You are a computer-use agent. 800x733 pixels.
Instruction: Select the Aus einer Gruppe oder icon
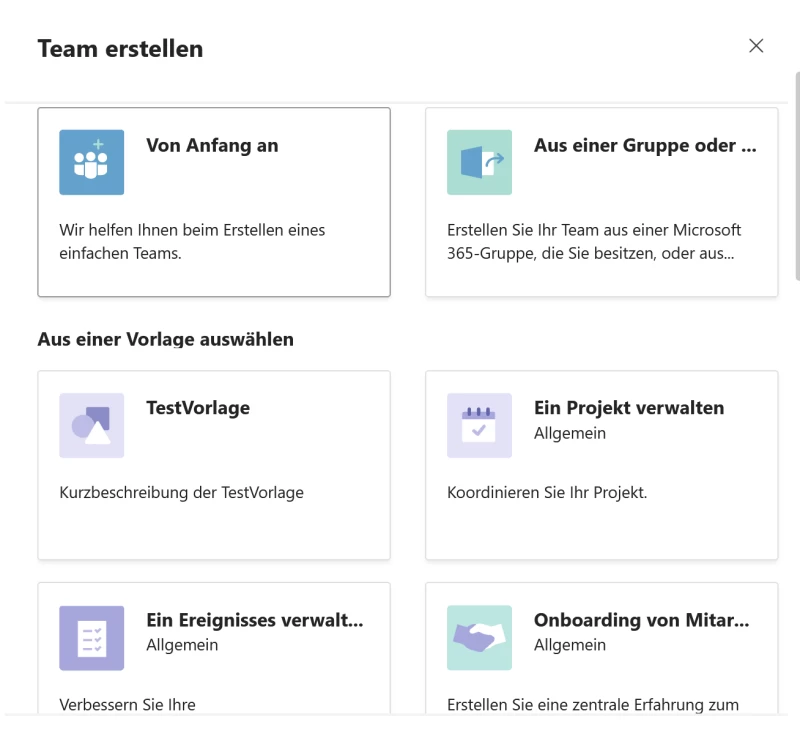(479, 162)
